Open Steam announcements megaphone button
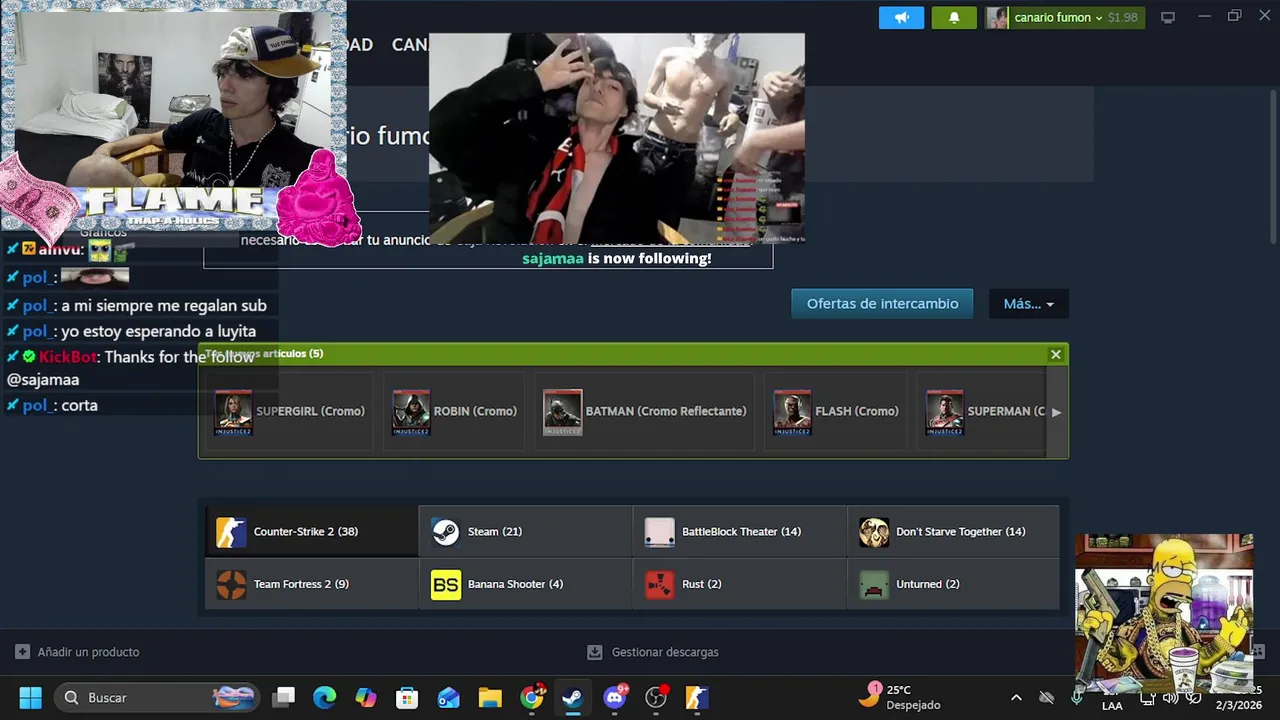Image resolution: width=1280 pixels, height=720 pixels. click(x=901, y=17)
